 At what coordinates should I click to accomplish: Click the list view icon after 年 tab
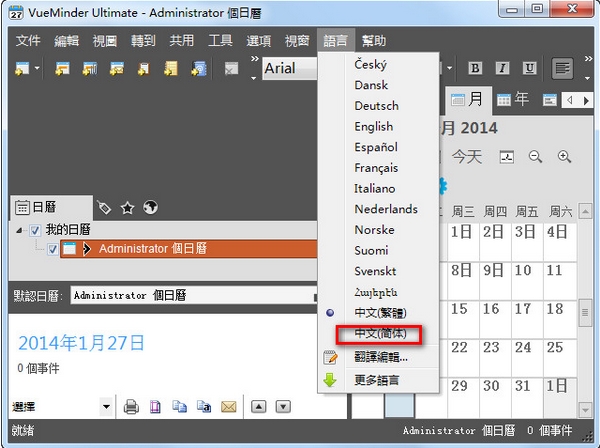tap(549, 100)
